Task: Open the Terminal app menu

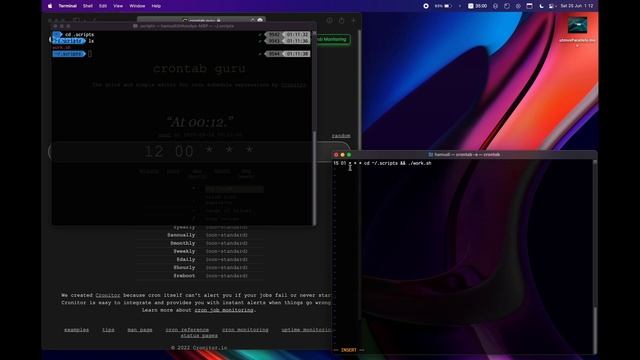Action: [x=67, y=6]
